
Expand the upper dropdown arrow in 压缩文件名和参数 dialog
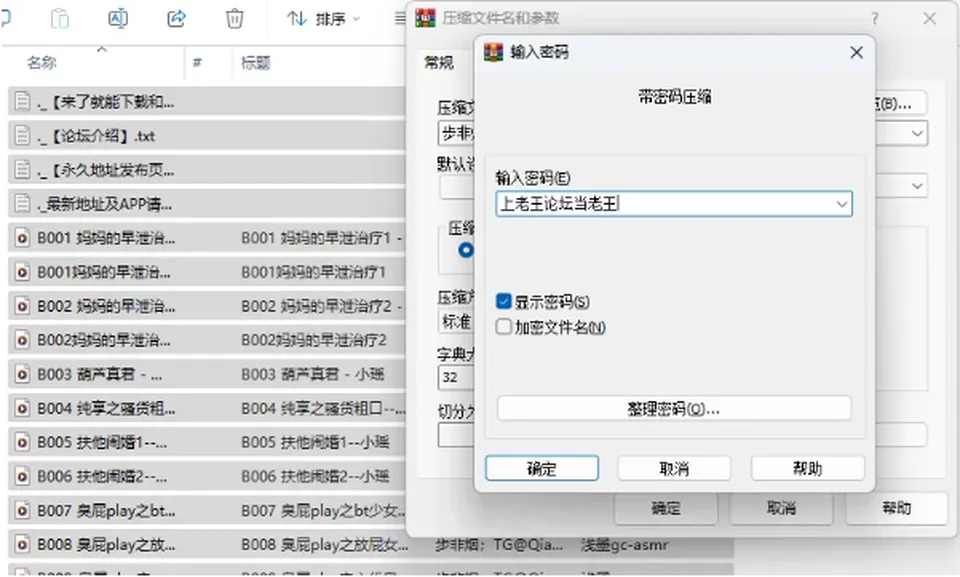[x=917, y=134]
